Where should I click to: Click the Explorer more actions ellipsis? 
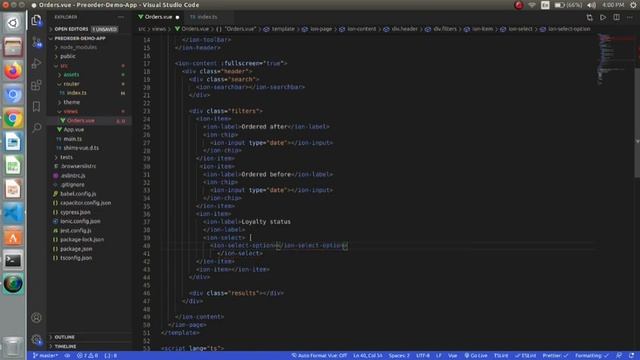click(x=121, y=17)
